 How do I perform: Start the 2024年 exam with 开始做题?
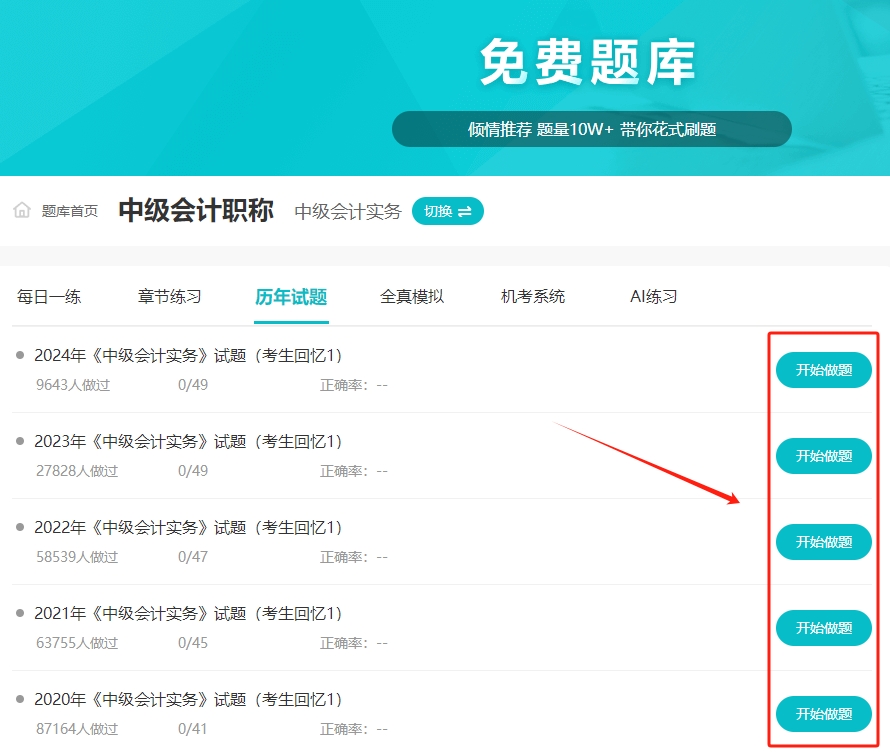(x=823, y=370)
